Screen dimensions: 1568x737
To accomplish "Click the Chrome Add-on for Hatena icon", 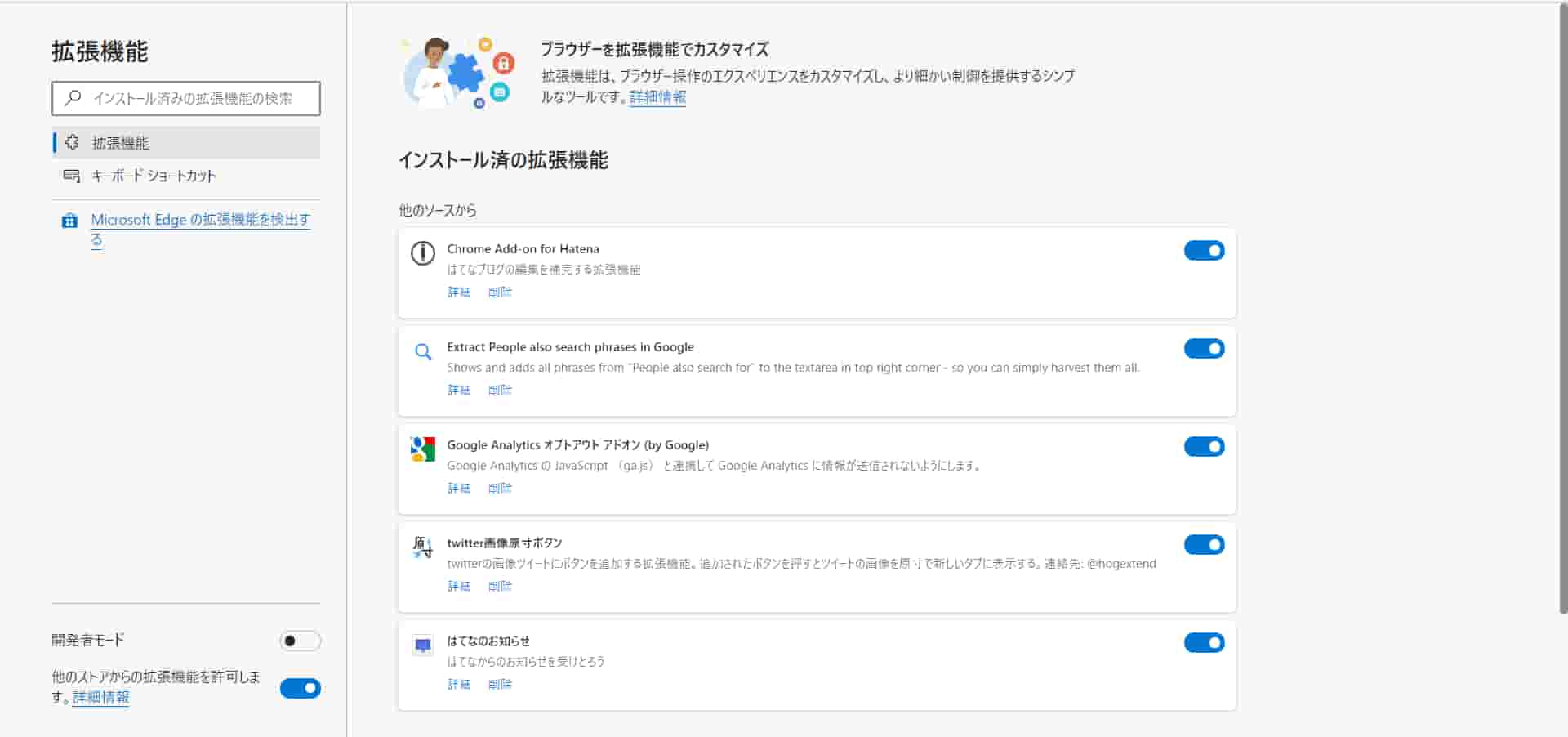I will coord(422,252).
